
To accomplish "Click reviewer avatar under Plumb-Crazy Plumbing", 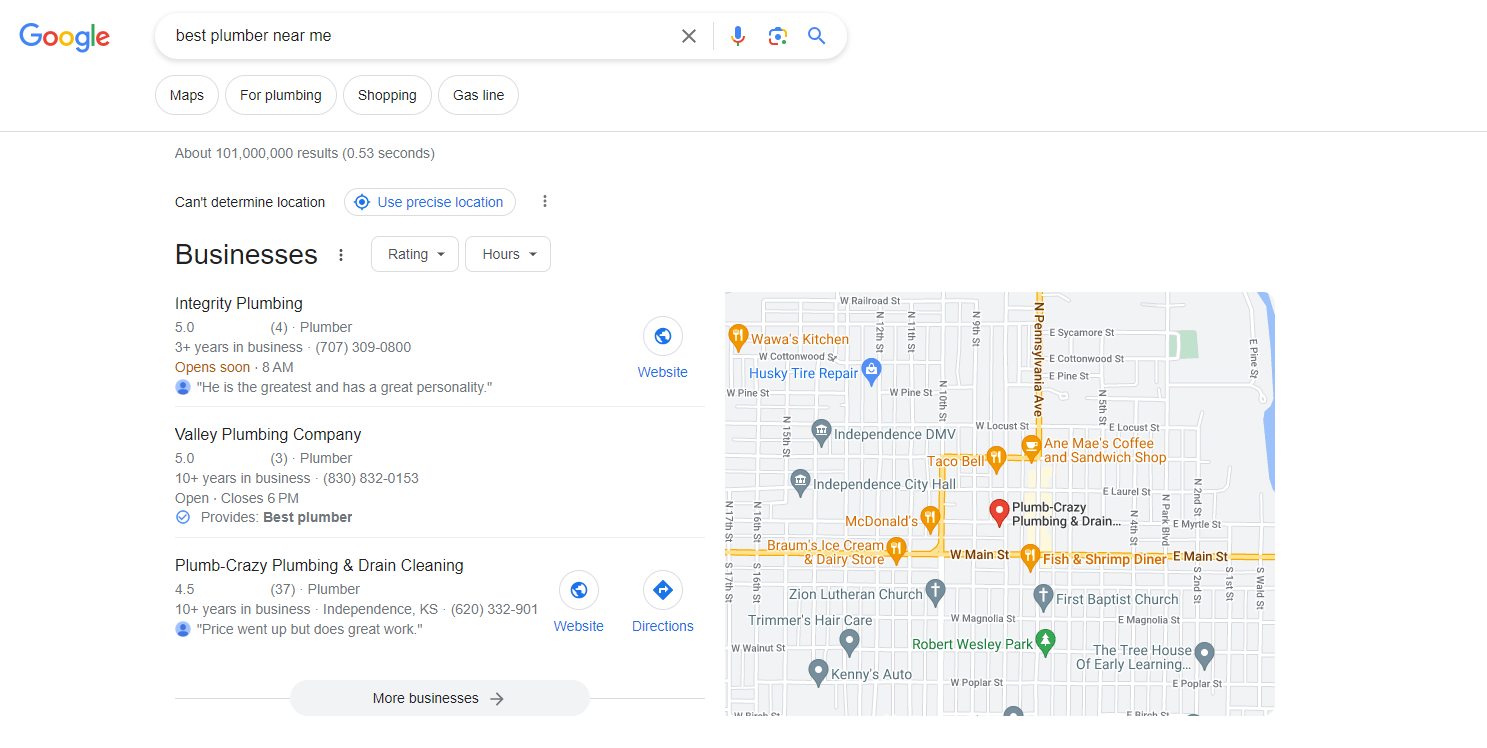I will 183,629.
